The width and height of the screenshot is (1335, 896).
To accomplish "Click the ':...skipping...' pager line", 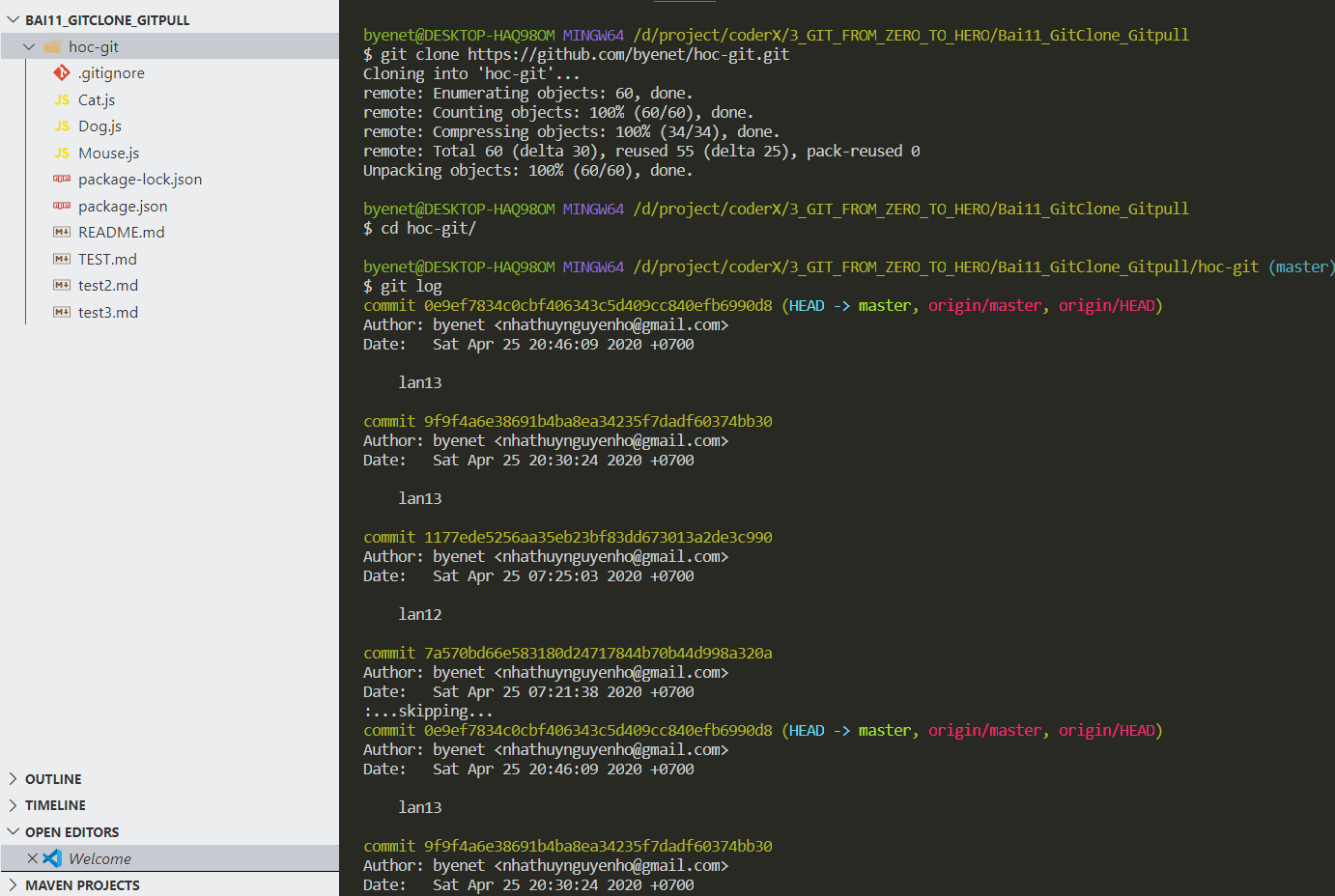I will 429,712.
